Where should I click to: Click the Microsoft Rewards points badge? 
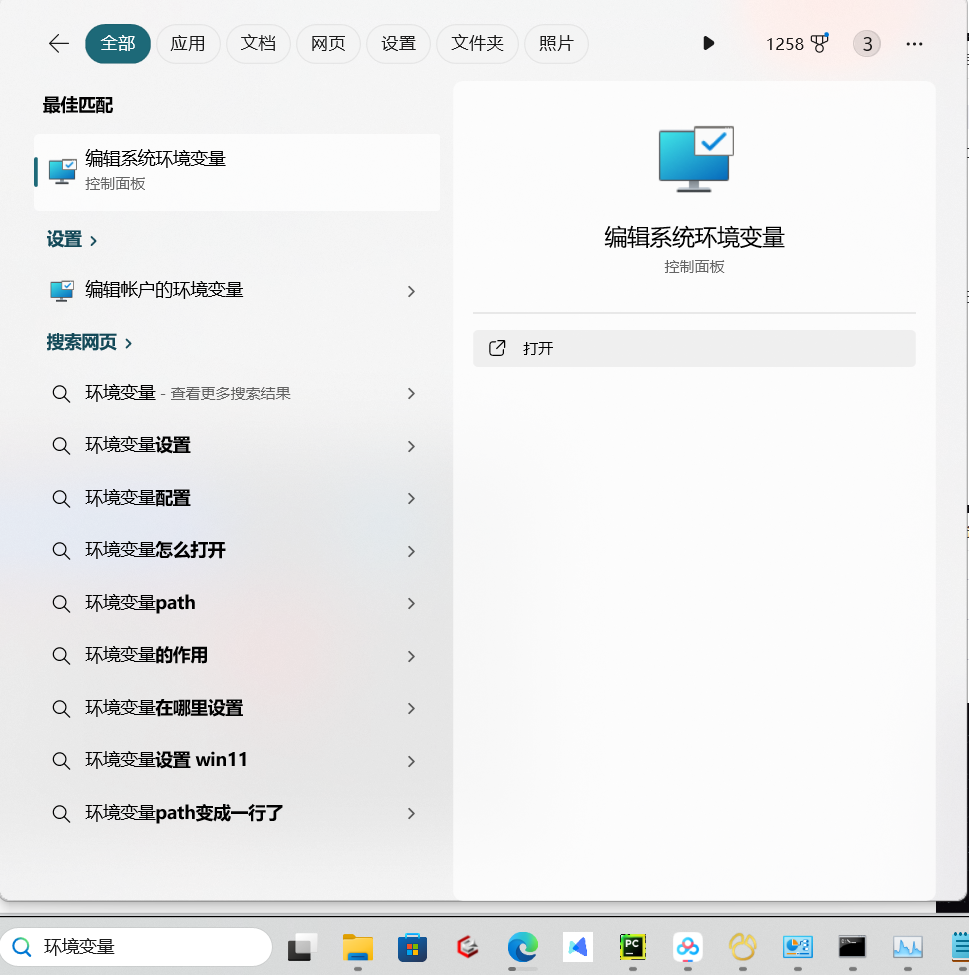795,43
